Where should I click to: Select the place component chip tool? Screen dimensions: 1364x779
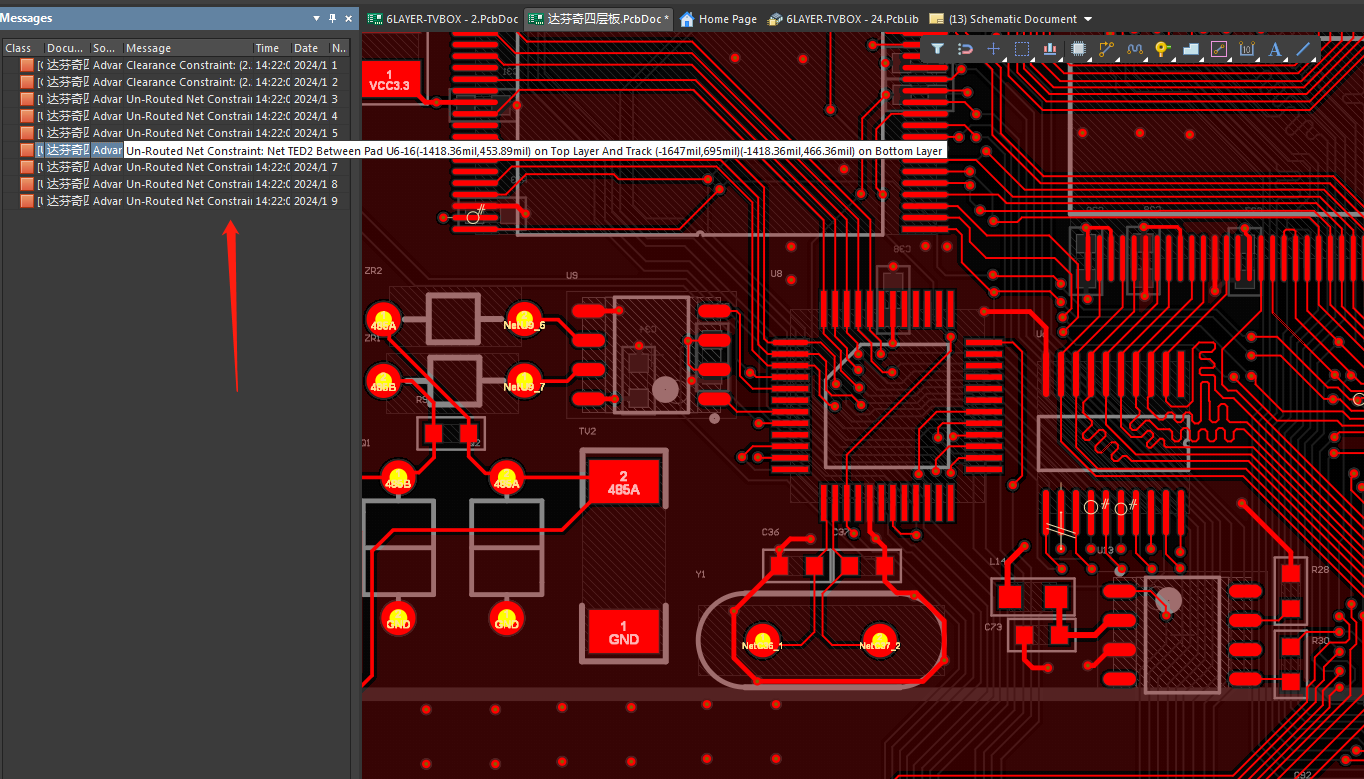pyautogui.click(x=1078, y=48)
